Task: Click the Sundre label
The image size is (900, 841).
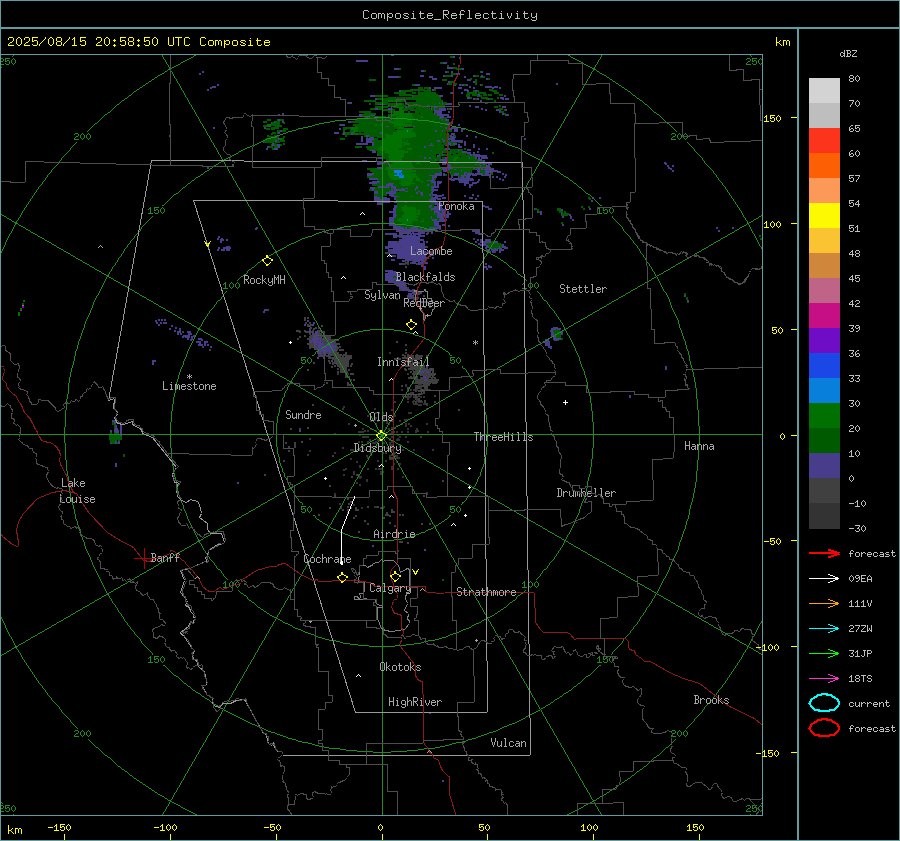Action: coord(303,414)
